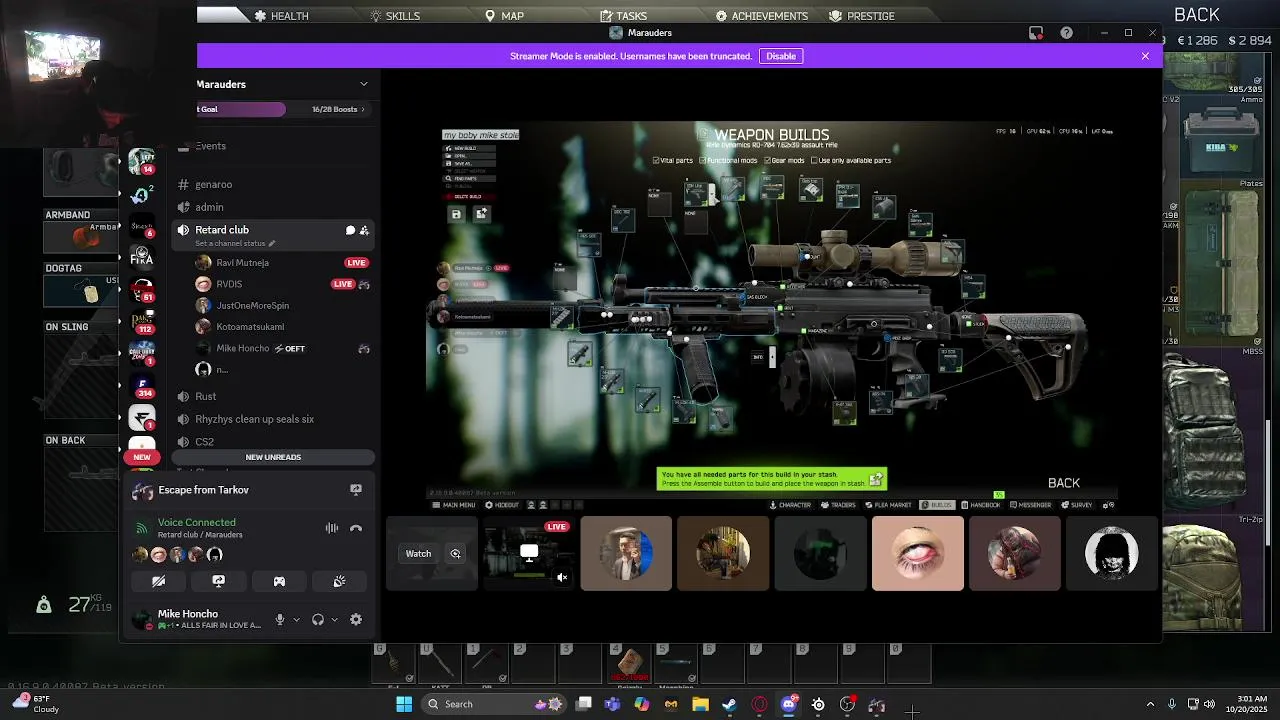
Task: Open Windows Start menu
Action: (404, 704)
